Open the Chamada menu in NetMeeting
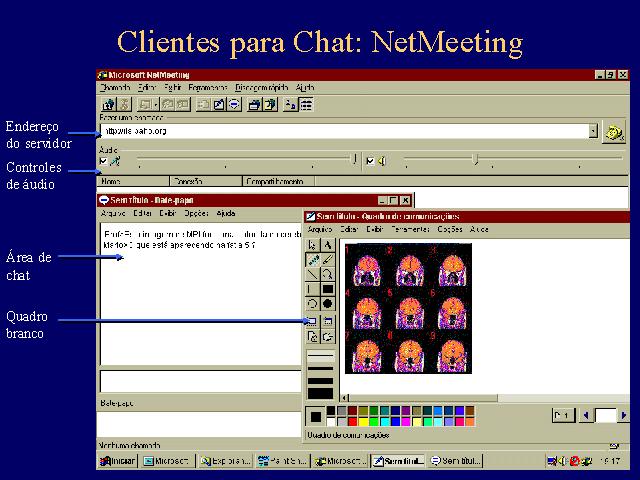This screenshot has height=480, width=640. tap(115, 87)
